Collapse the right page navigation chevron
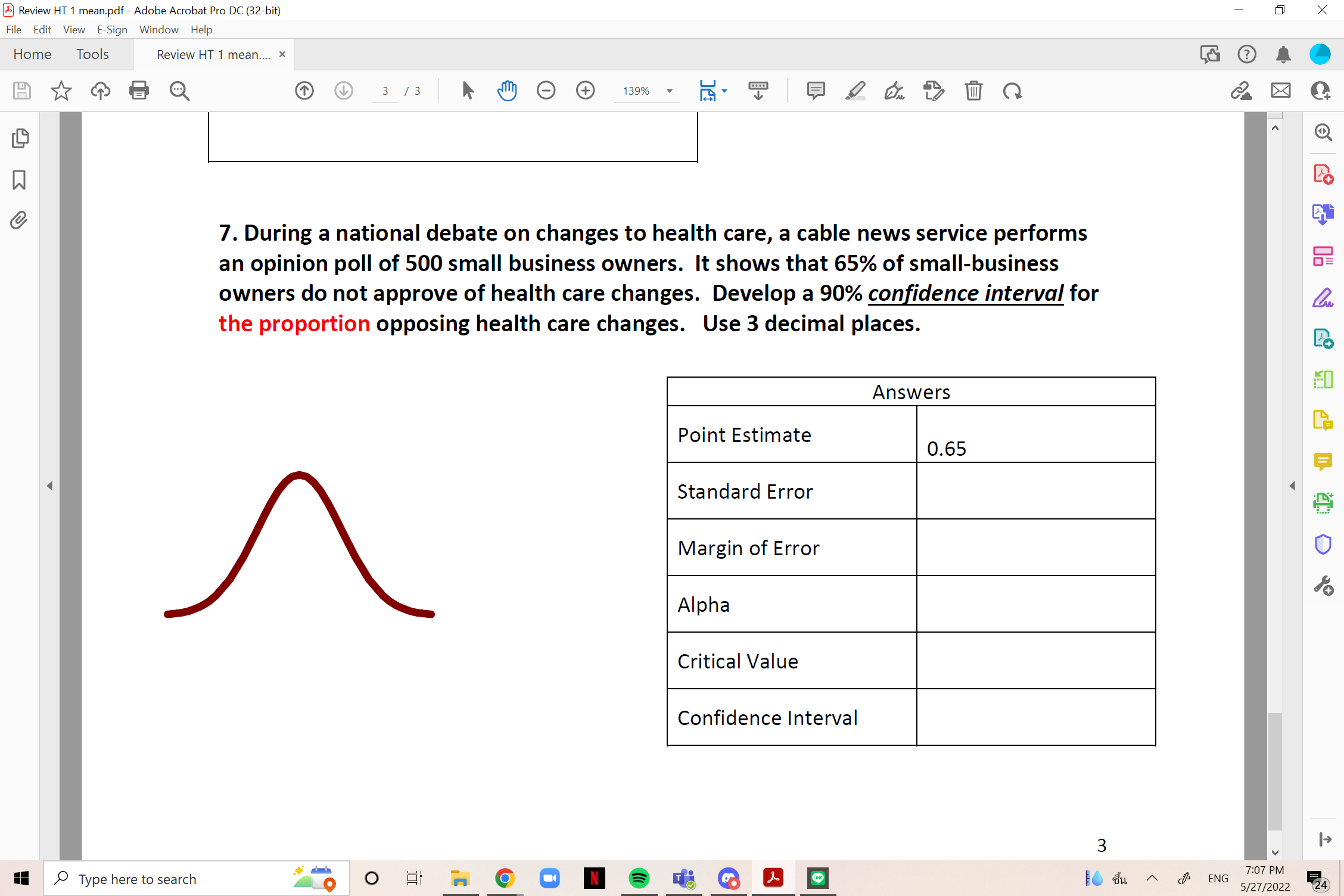 click(x=1292, y=485)
